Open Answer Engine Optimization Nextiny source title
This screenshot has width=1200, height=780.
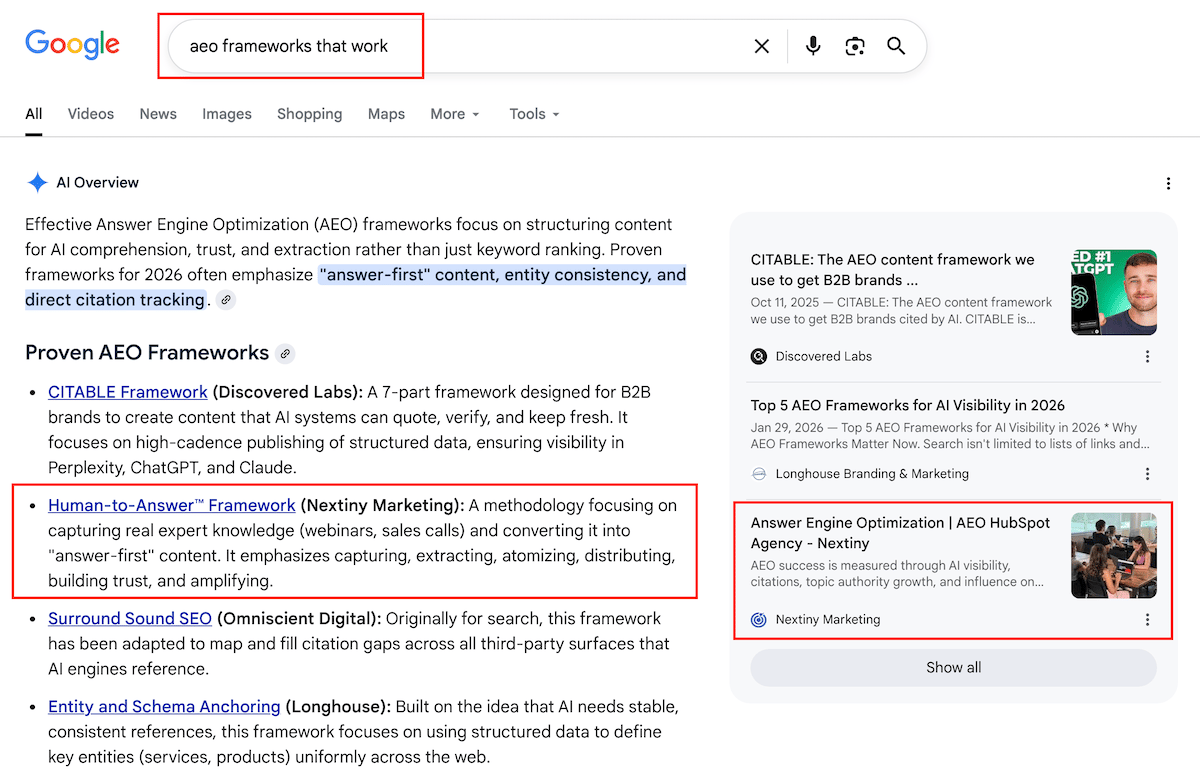point(901,533)
